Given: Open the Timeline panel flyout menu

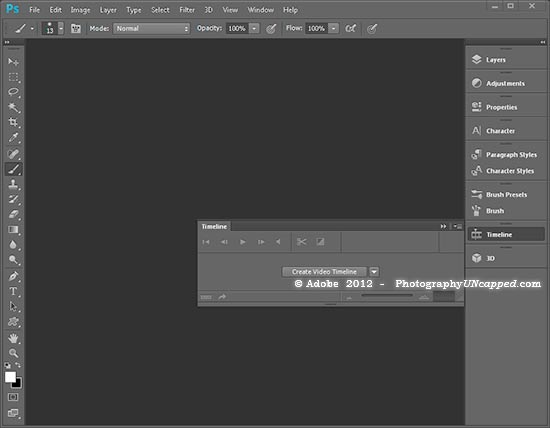Looking at the screenshot, I should tap(457, 226).
